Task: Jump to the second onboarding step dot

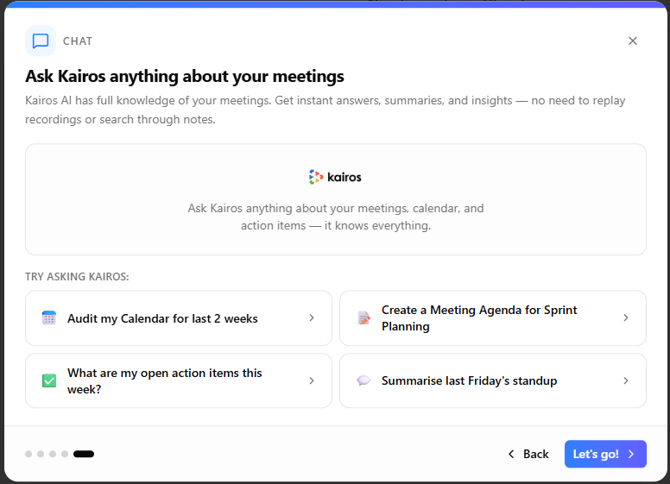Action: coord(41,454)
